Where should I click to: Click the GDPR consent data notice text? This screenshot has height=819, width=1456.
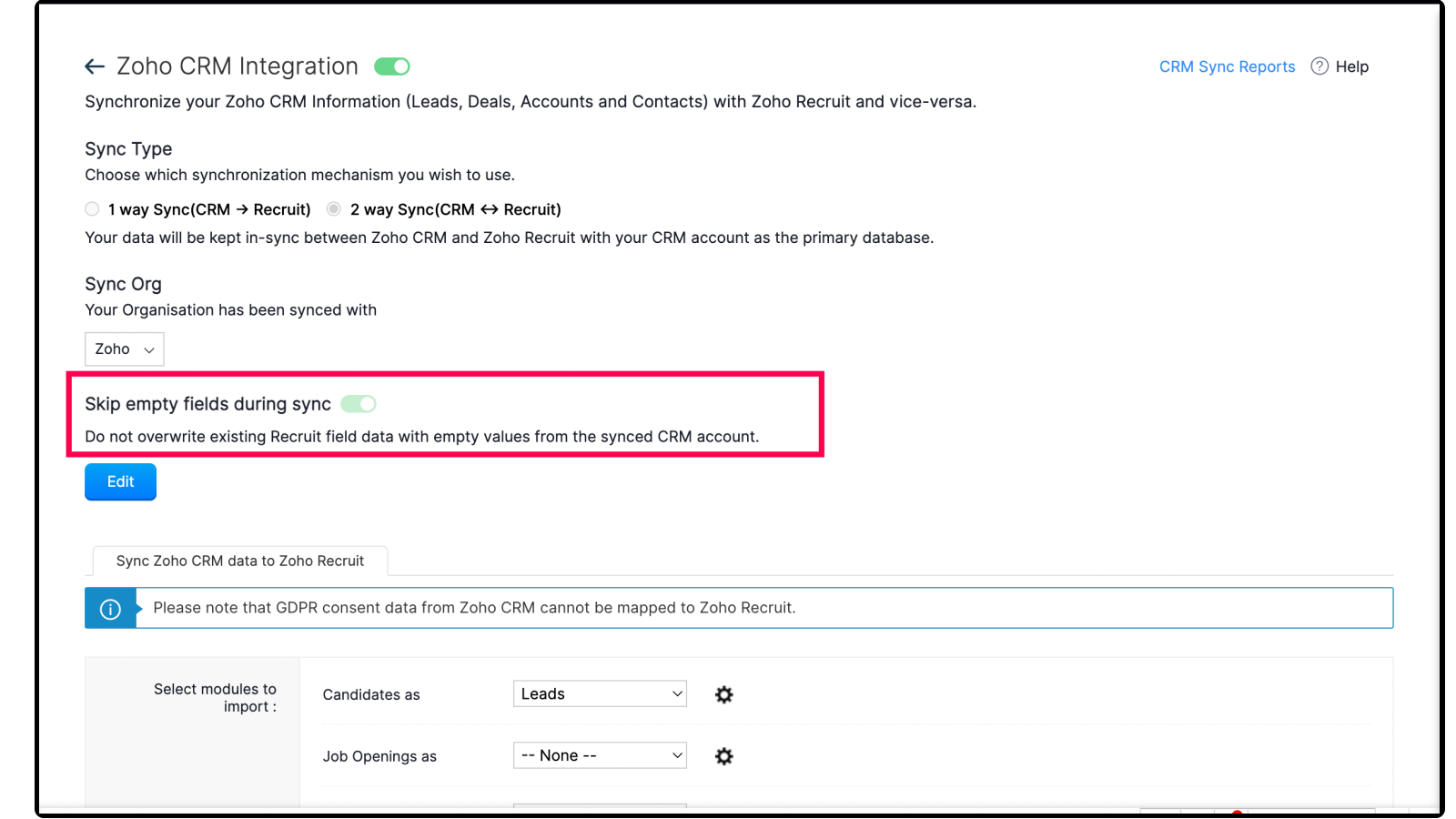(474, 608)
